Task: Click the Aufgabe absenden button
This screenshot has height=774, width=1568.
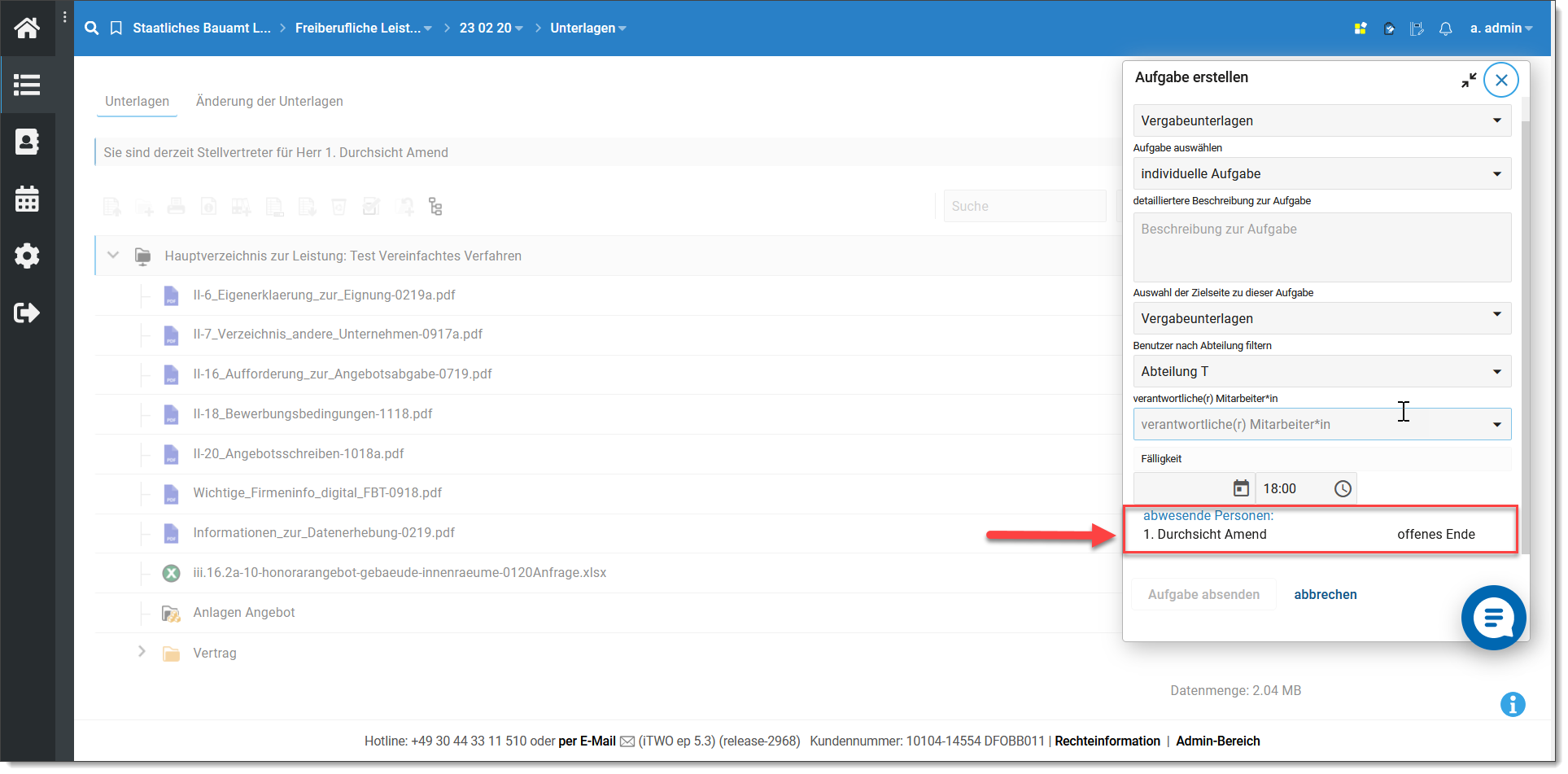Action: (x=1203, y=595)
